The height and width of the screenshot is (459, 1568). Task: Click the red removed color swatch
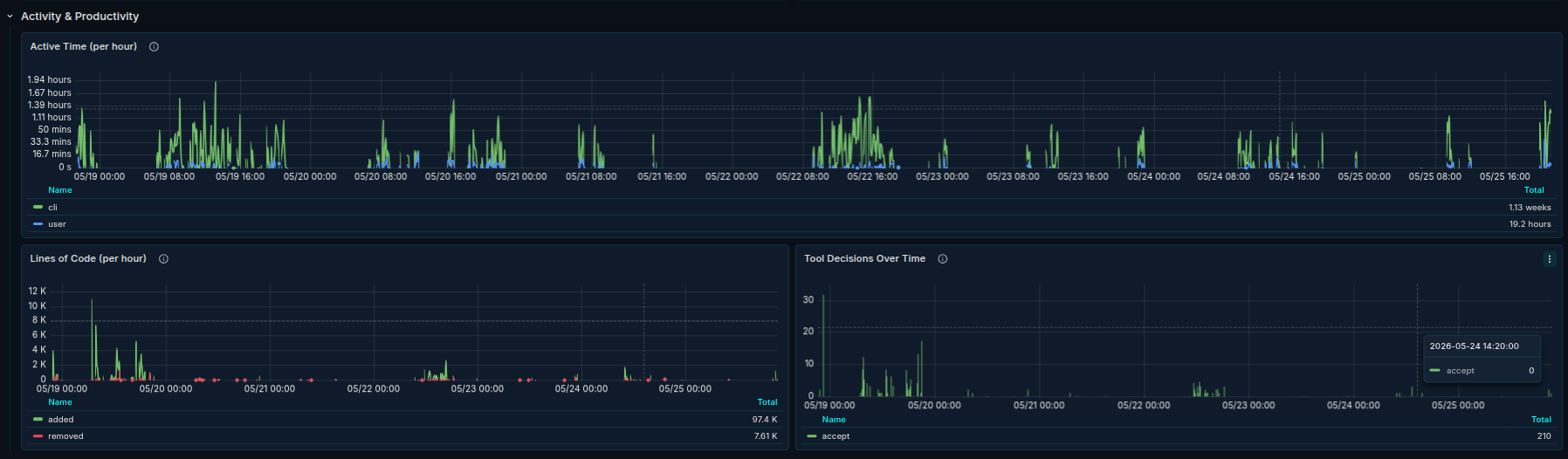tap(38, 436)
